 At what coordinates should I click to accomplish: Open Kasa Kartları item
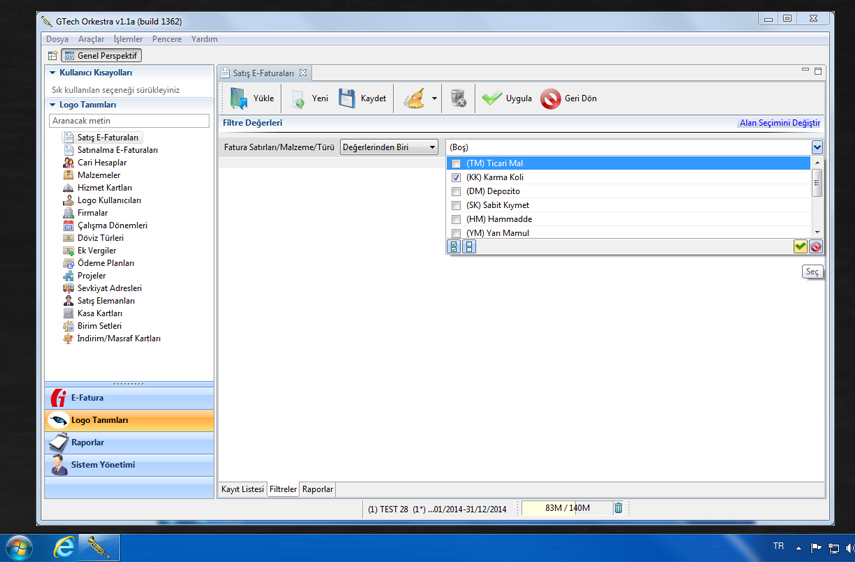click(99, 313)
